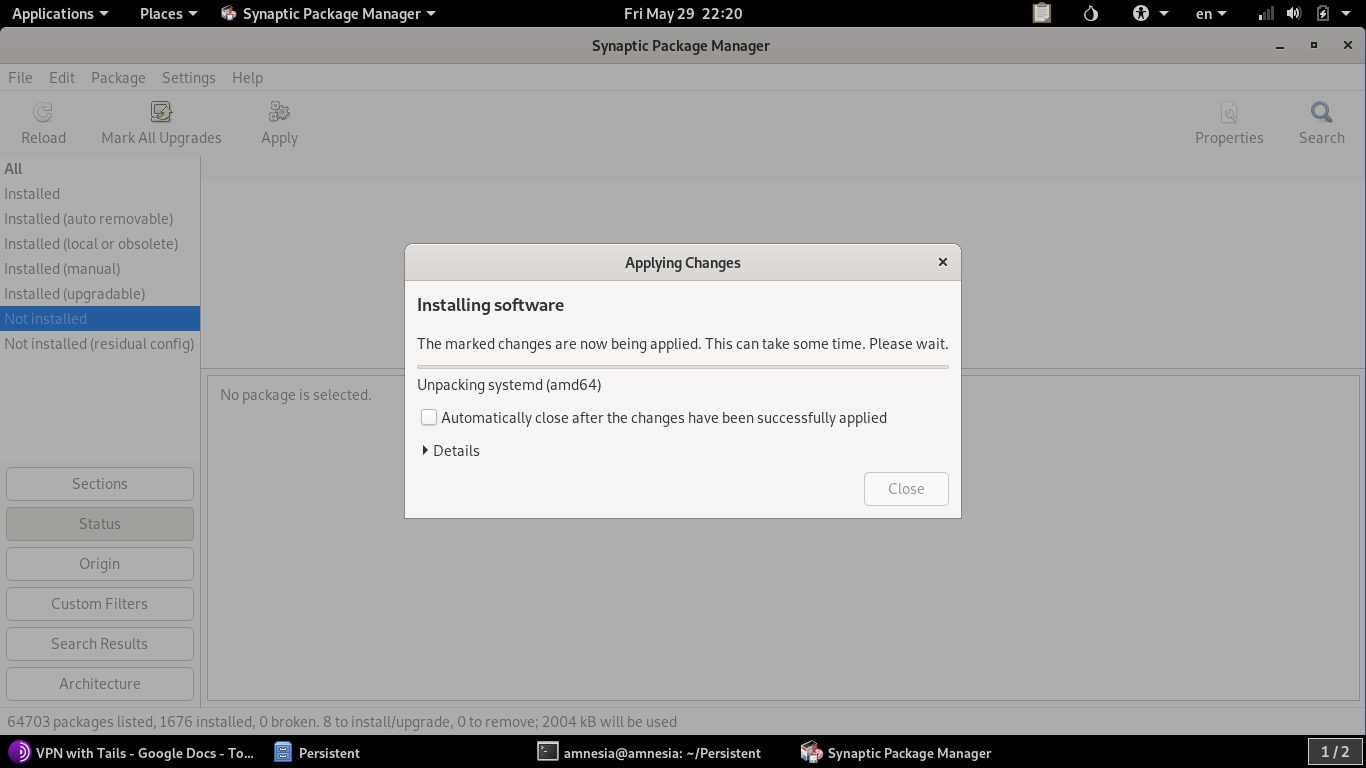1366x768 pixels.
Task: Click the Tor onion status icon
Action: (x=1091, y=13)
